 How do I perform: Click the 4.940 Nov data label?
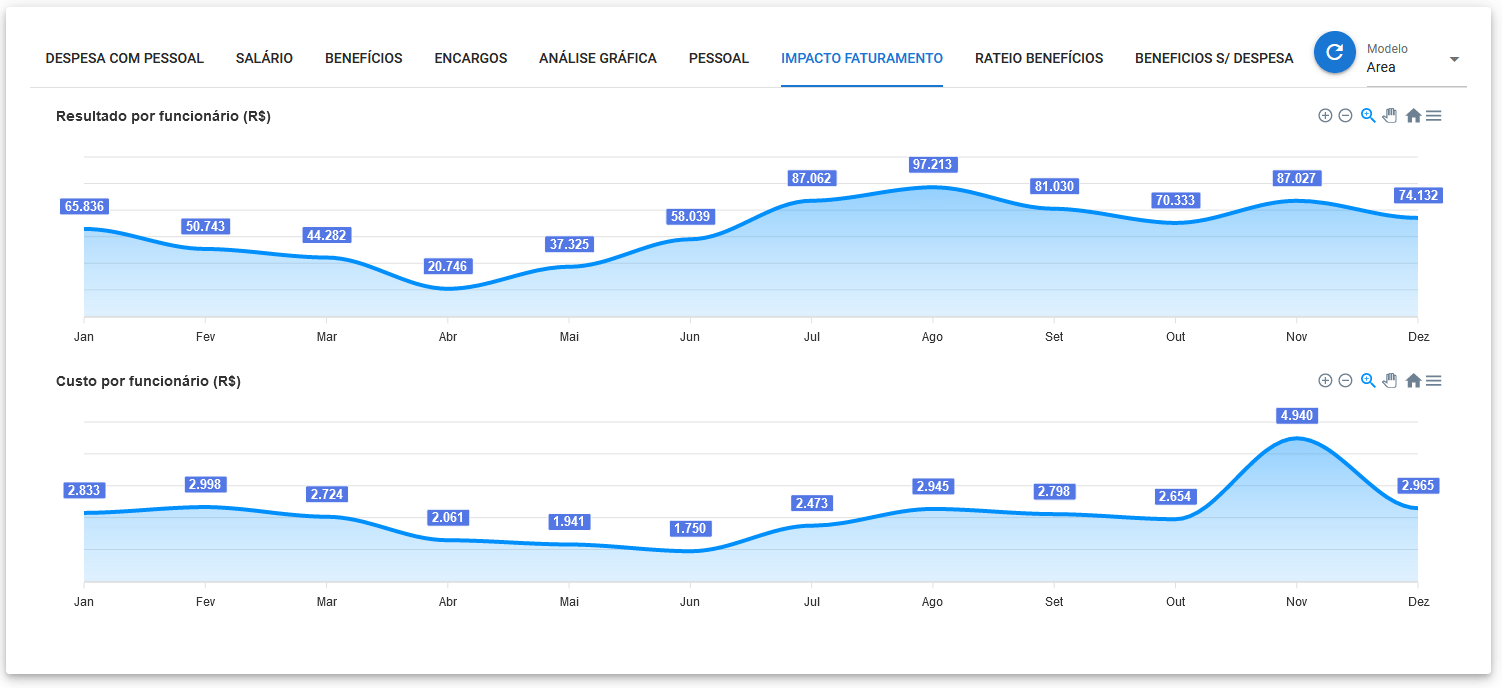click(1296, 416)
